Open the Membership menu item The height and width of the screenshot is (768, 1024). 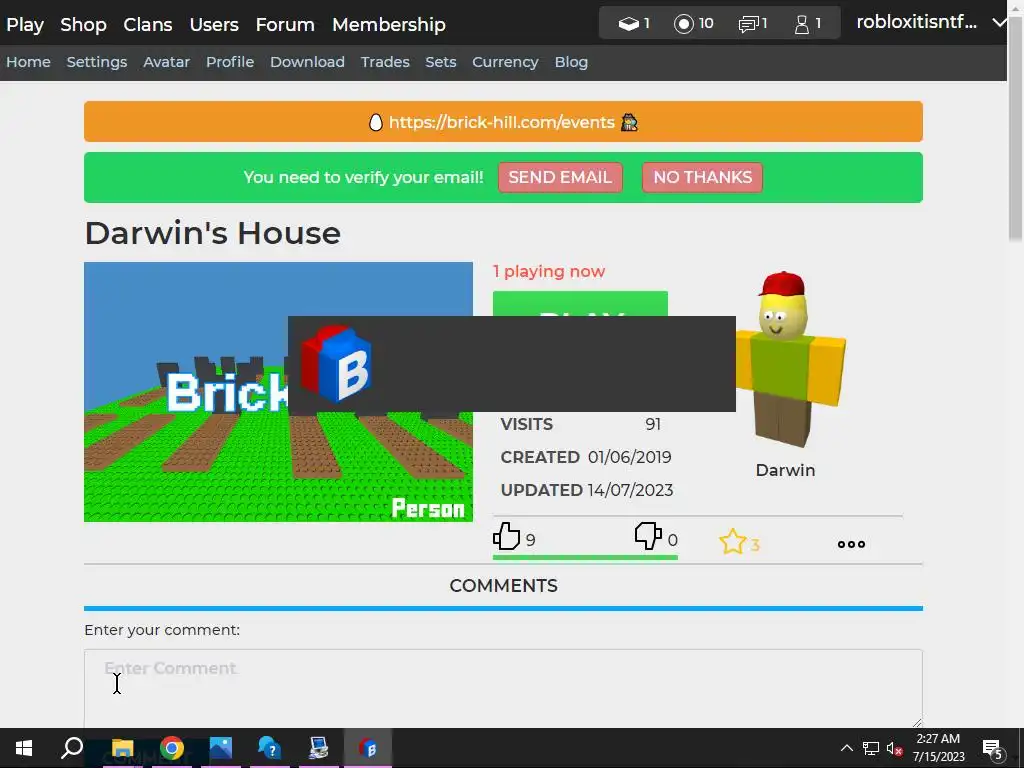pyautogui.click(x=389, y=25)
